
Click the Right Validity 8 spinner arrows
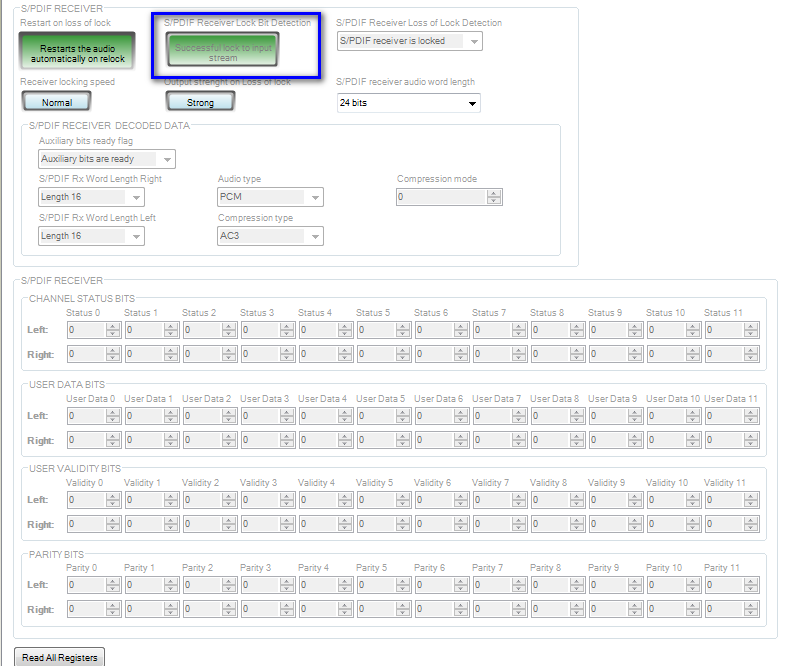click(577, 524)
